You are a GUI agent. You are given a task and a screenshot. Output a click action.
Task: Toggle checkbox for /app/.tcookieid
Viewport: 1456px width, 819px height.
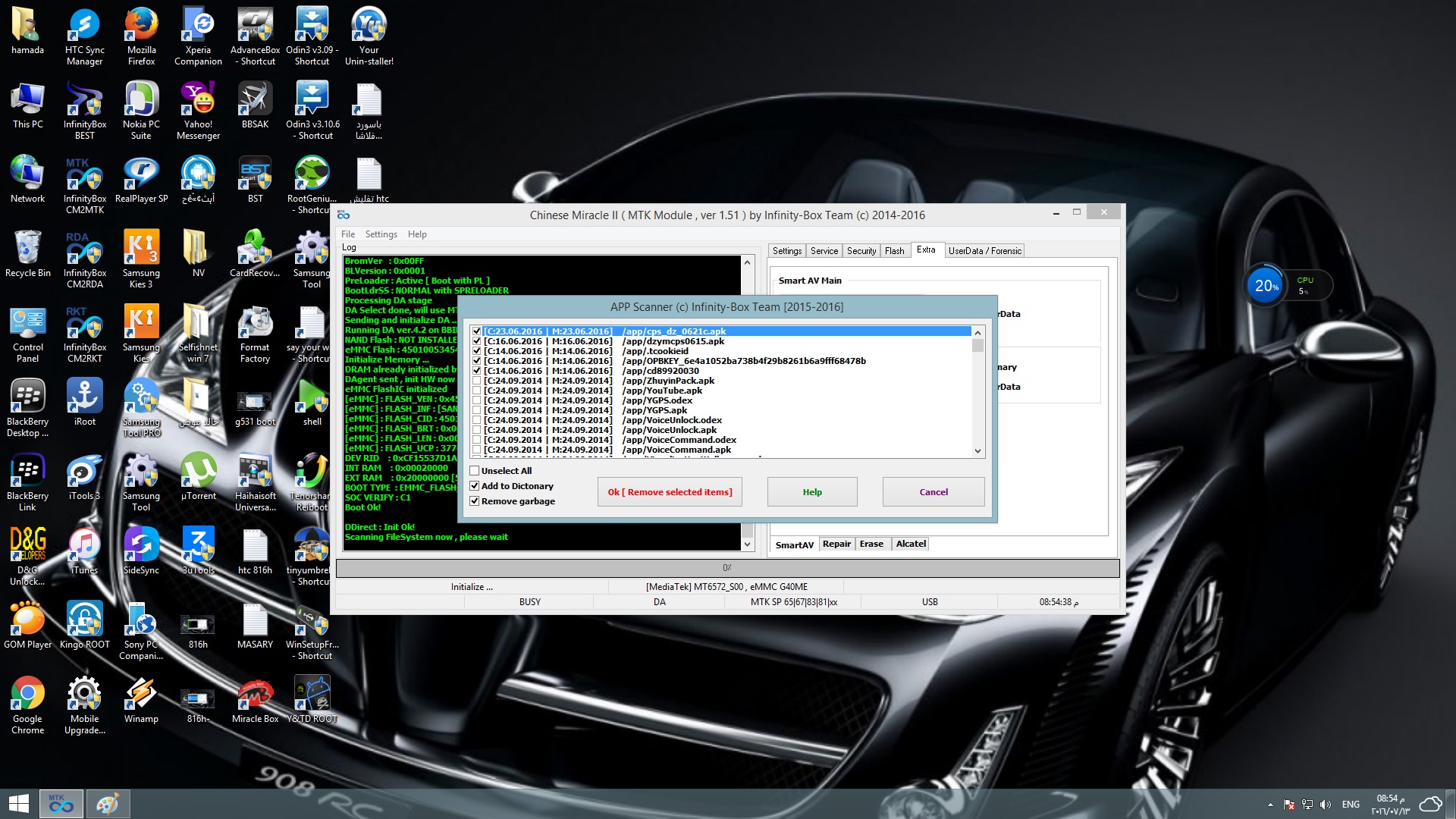(x=476, y=351)
